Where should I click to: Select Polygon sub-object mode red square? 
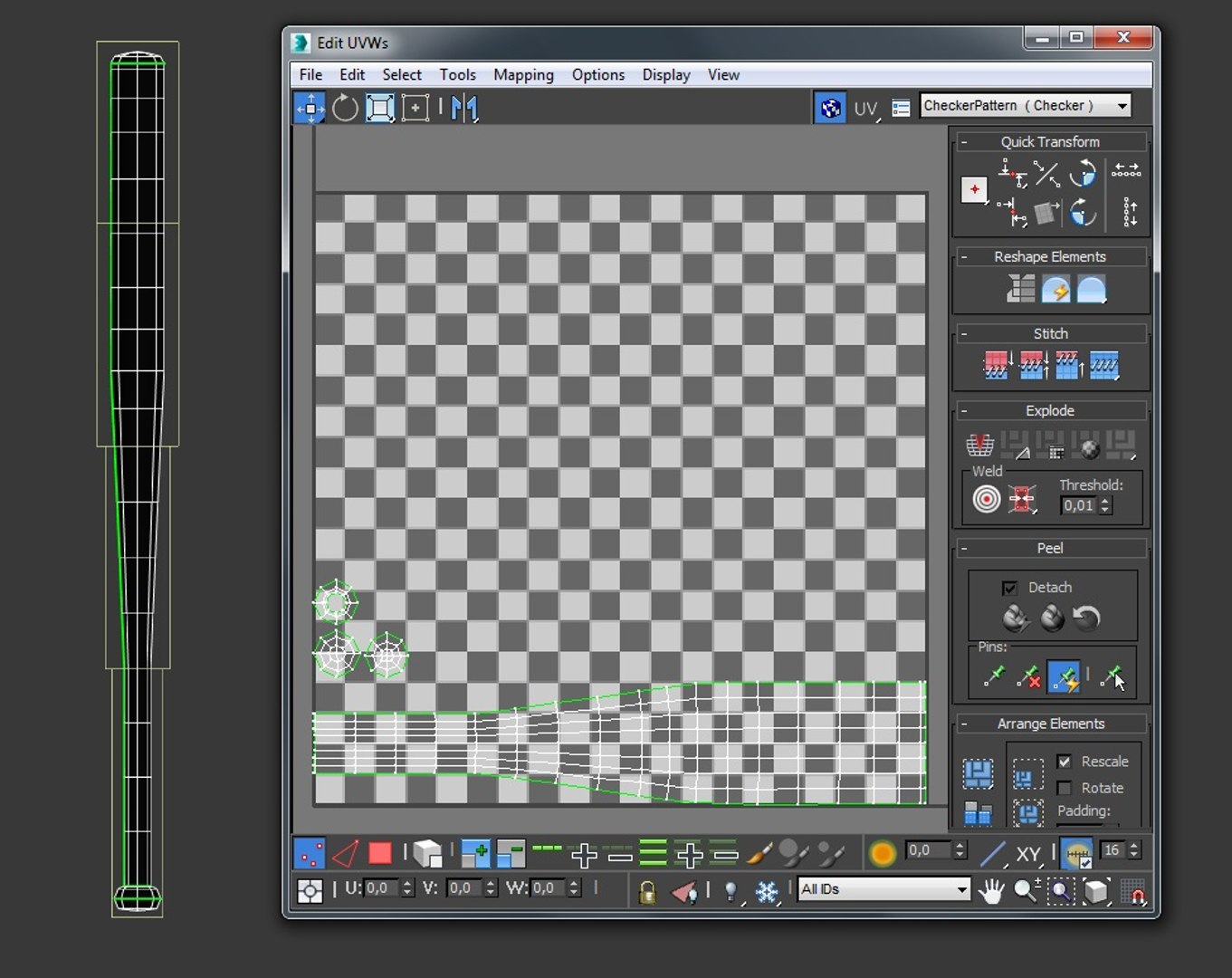pos(380,853)
